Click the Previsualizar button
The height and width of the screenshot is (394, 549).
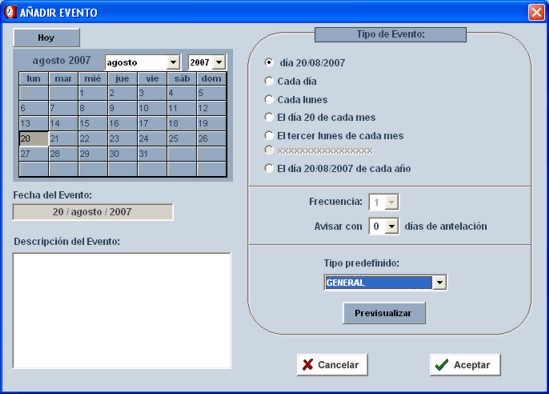[384, 313]
